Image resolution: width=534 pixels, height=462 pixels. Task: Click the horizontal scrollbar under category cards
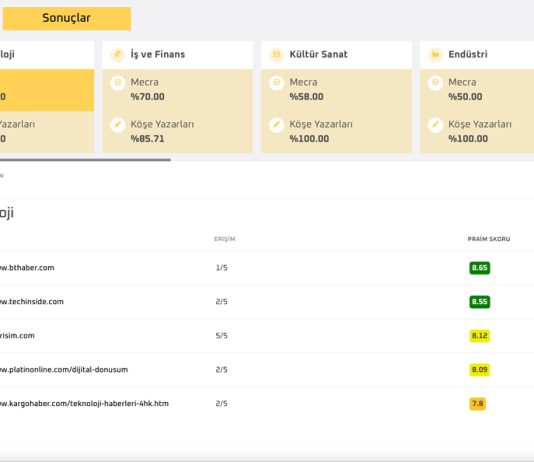pos(85,159)
